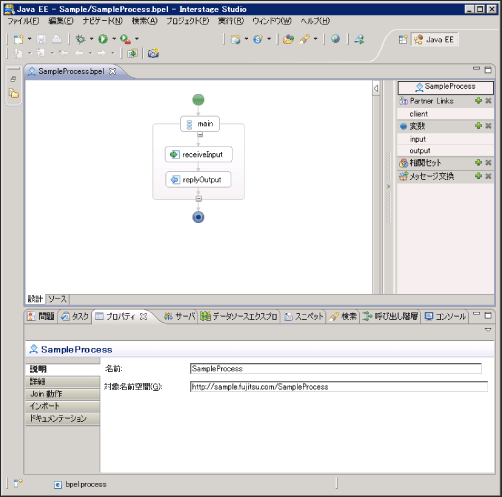The width and height of the screenshot is (502, 497).
Task: Click the 対象名前空間 input field
Action: (x=339, y=387)
